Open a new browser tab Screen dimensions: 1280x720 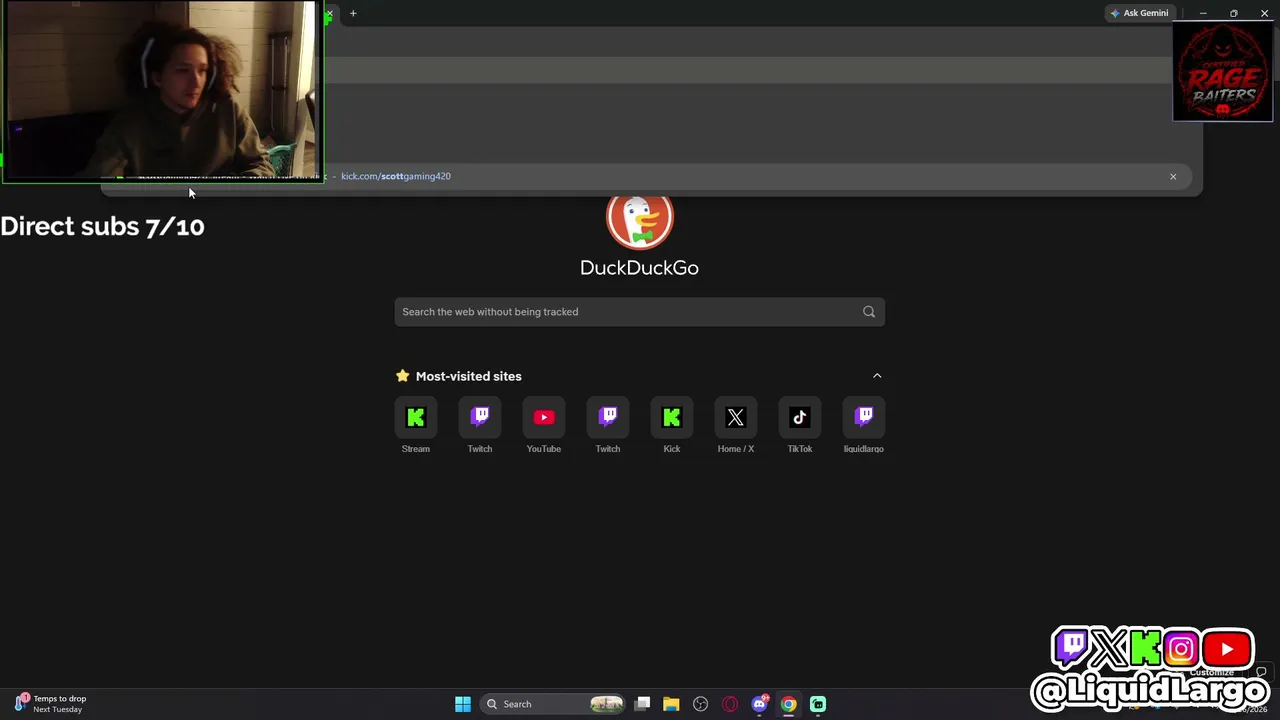click(x=353, y=13)
